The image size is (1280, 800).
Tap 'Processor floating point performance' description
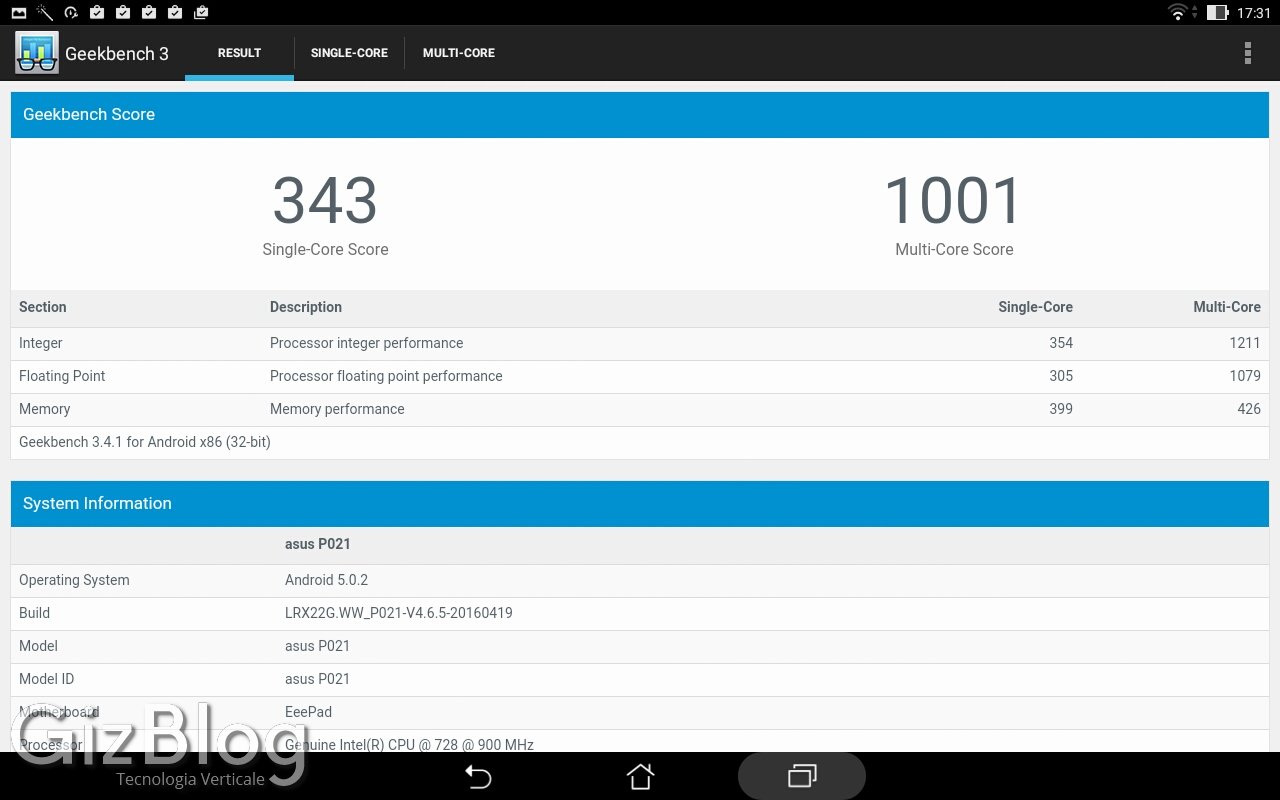point(386,376)
